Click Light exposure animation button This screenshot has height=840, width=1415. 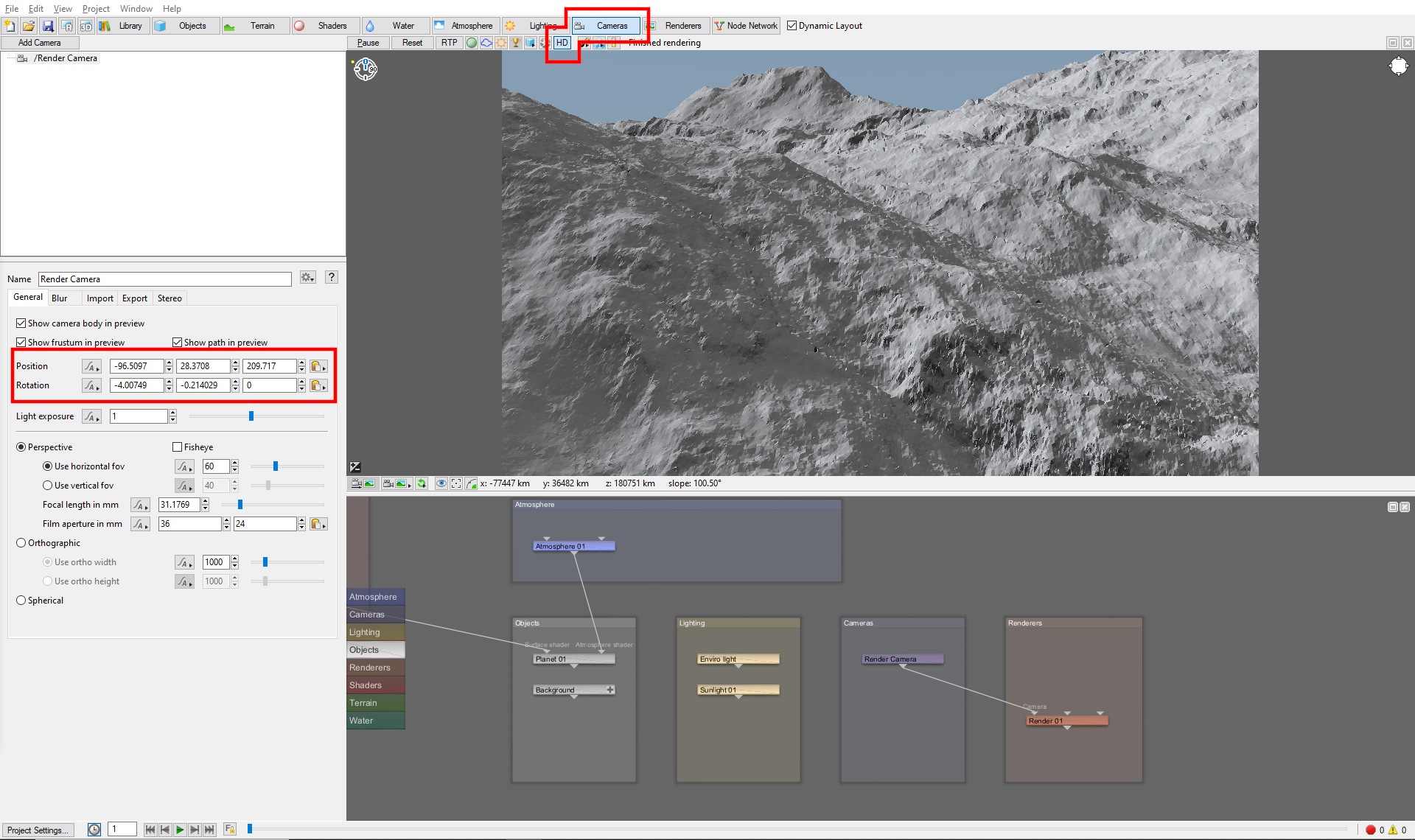[x=92, y=416]
